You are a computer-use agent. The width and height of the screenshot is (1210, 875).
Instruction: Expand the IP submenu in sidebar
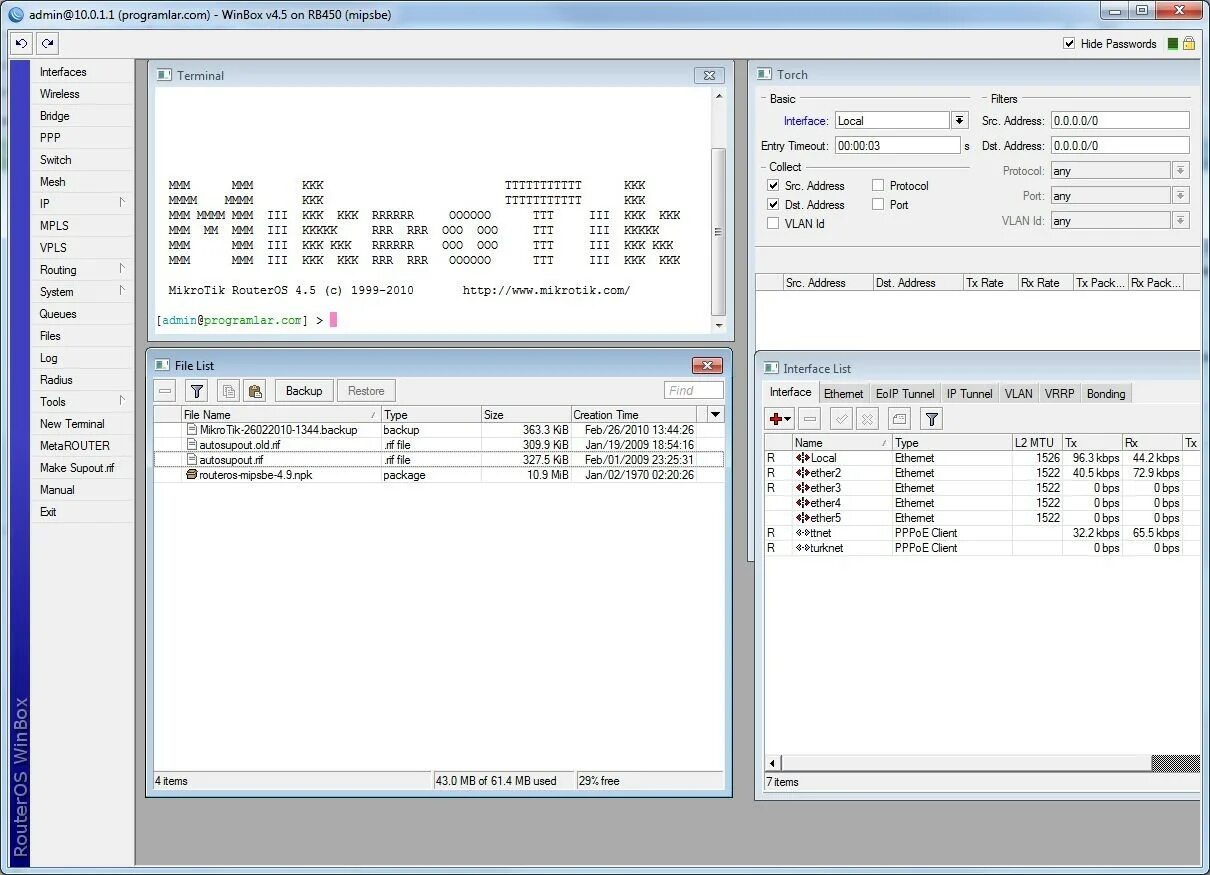pos(122,203)
